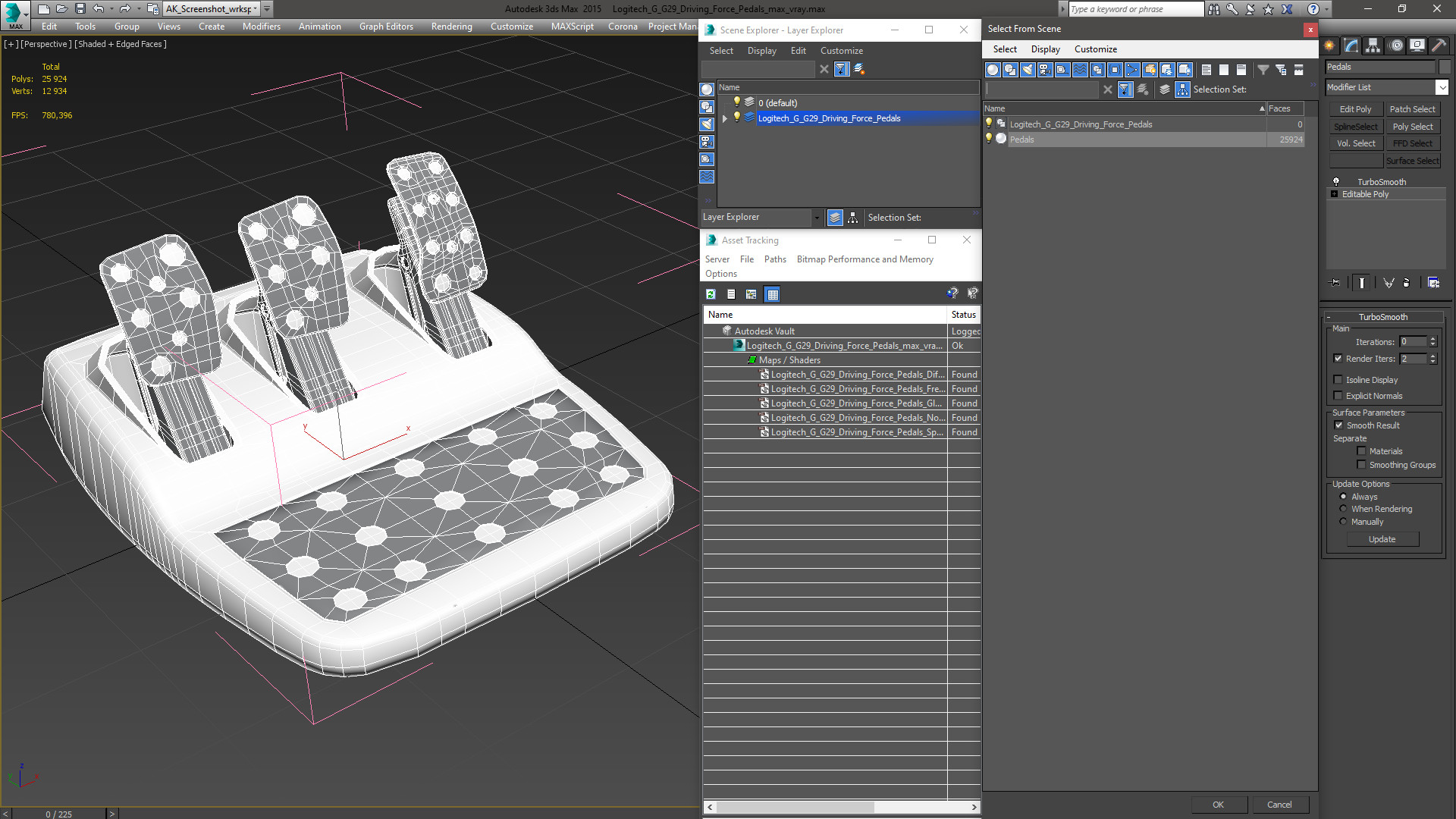This screenshot has width=1456, height=819.
Task: Select Always update option
Action: tap(1343, 497)
